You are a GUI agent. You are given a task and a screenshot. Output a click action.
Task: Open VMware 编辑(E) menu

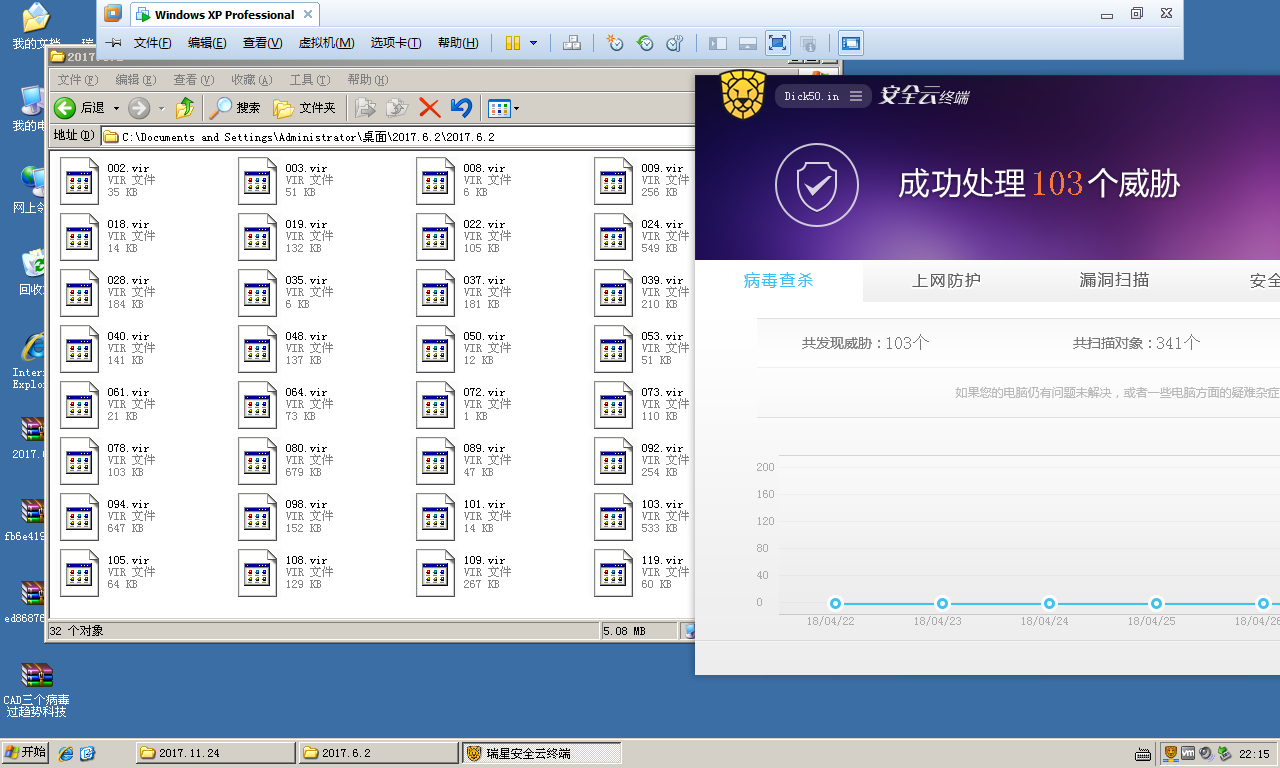point(207,43)
